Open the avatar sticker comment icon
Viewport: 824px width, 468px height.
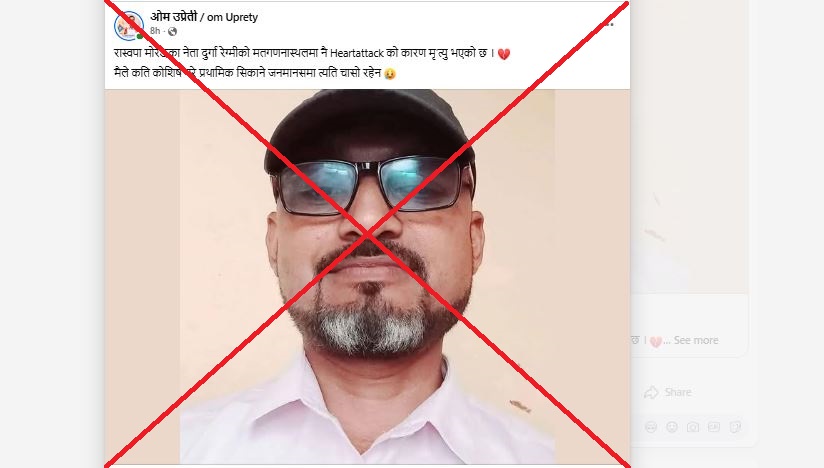651,427
